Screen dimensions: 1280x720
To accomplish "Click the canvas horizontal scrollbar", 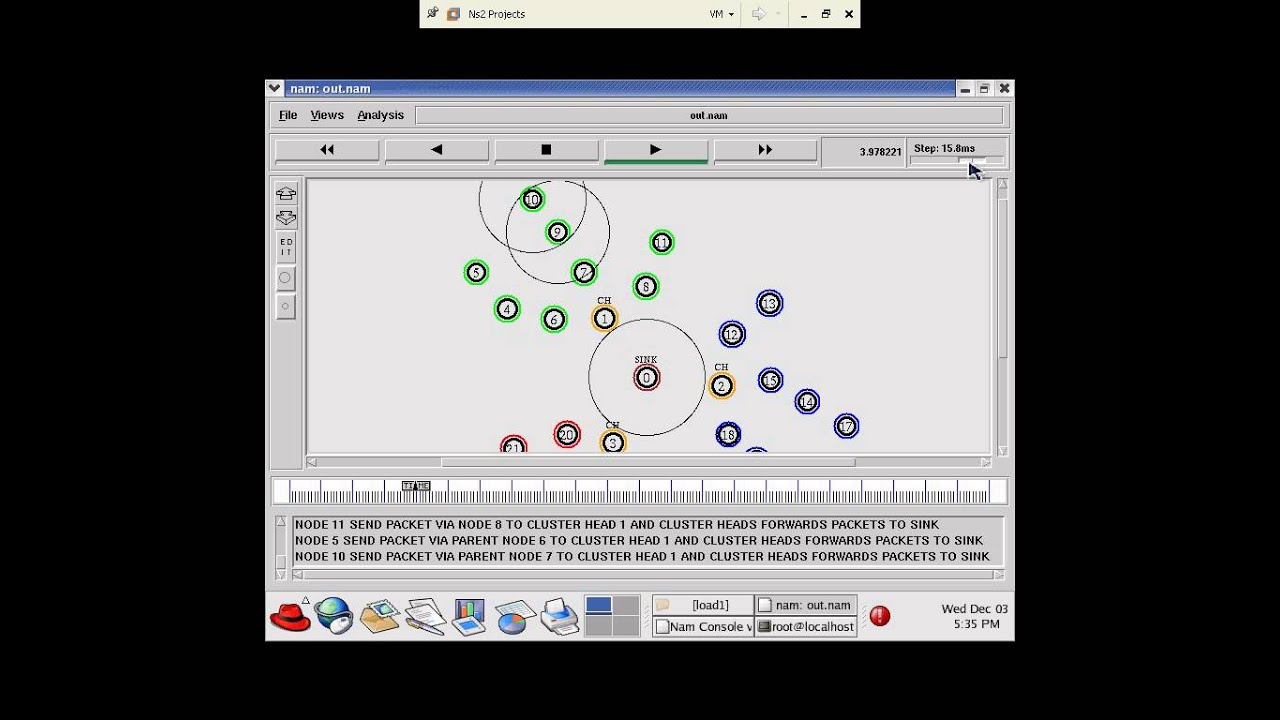I will click(648, 462).
